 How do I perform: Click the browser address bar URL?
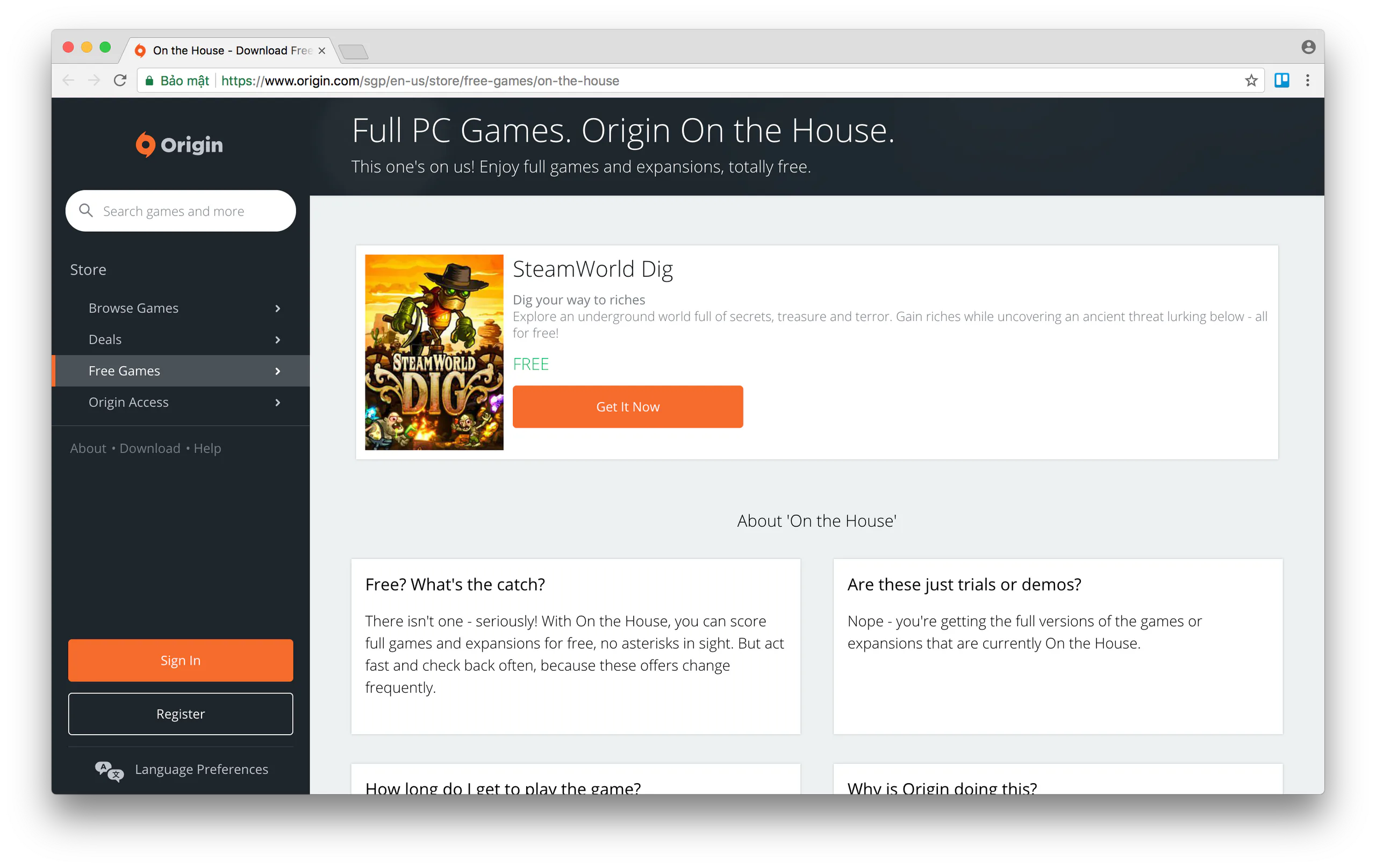pos(420,81)
